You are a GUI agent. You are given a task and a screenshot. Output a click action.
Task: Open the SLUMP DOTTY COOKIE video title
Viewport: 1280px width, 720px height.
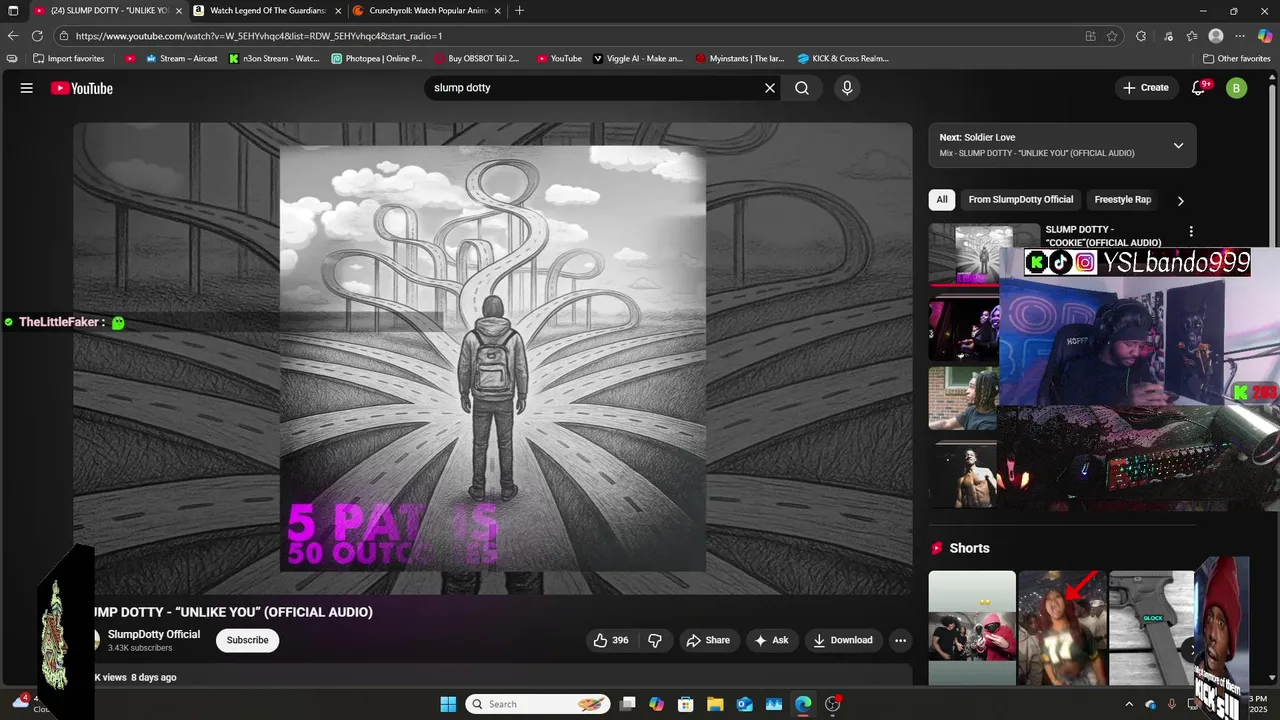[1103, 236]
